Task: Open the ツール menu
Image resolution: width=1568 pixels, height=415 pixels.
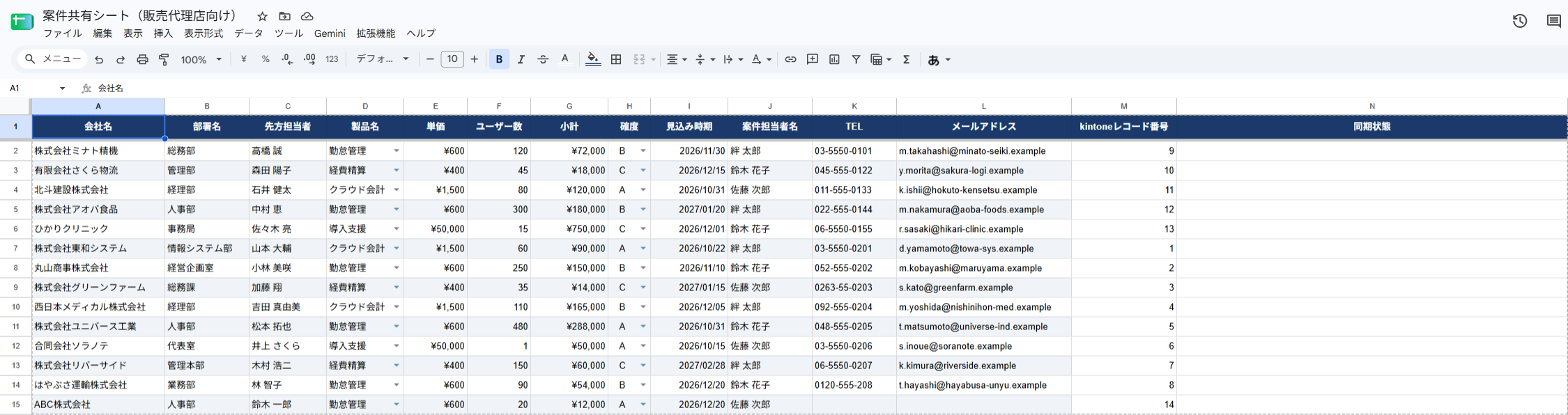Action: (x=289, y=33)
